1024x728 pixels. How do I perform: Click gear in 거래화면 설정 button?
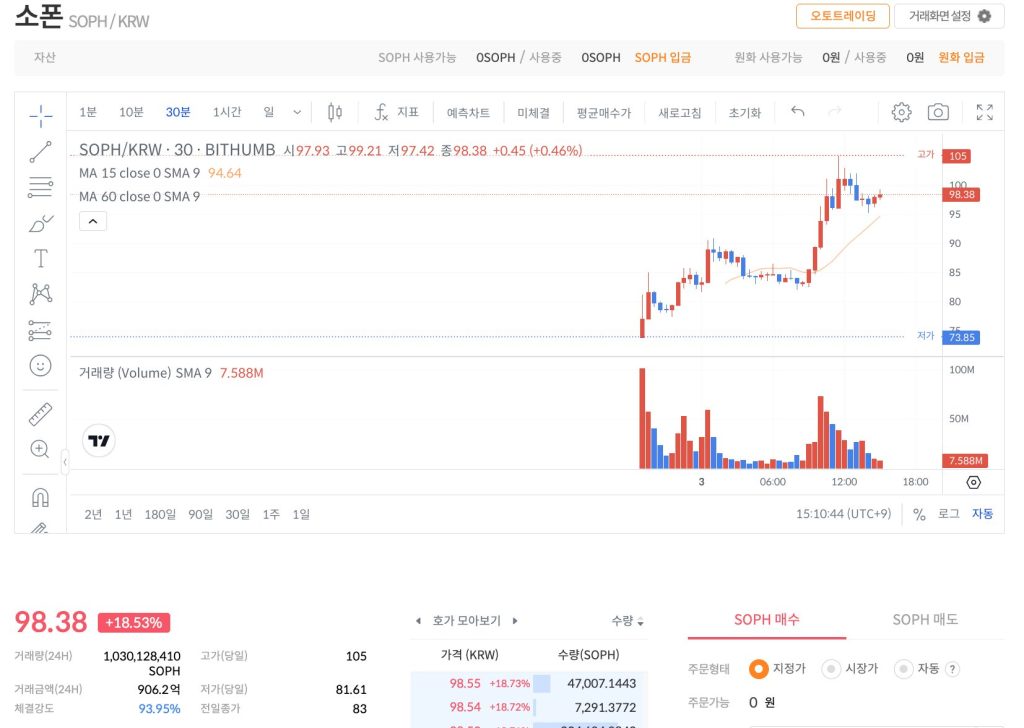pyautogui.click(x=984, y=16)
